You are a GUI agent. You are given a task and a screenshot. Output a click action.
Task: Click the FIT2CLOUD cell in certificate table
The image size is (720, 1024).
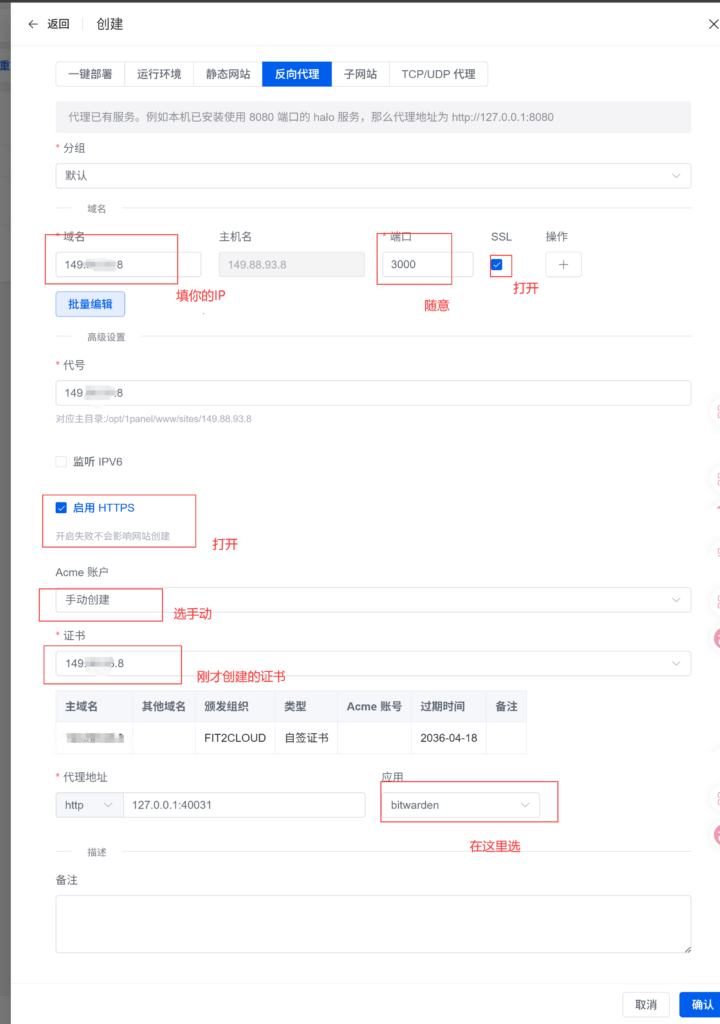click(x=235, y=738)
